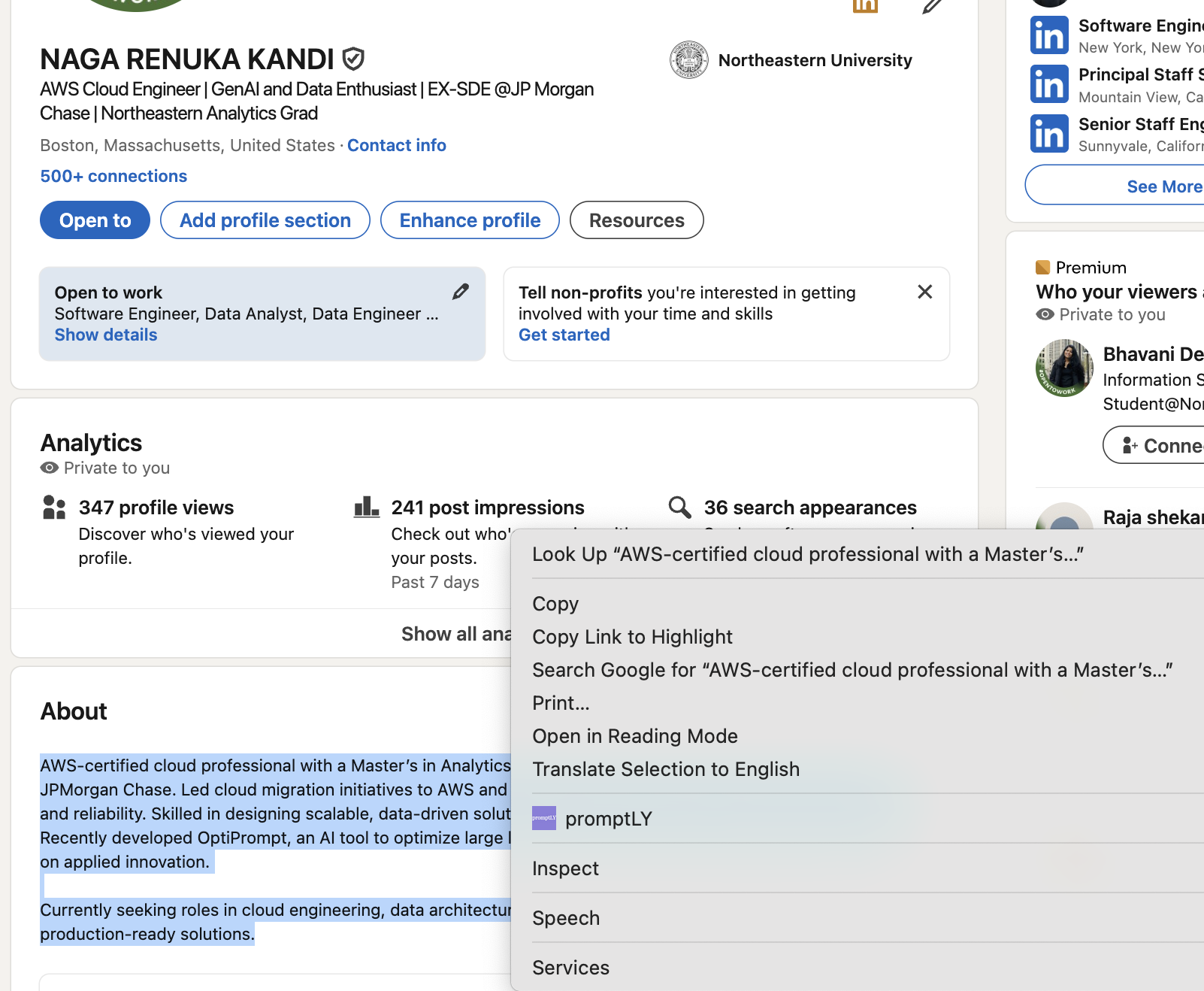Expand the Services submenu
The image size is (1204, 991).
(x=570, y=968)
